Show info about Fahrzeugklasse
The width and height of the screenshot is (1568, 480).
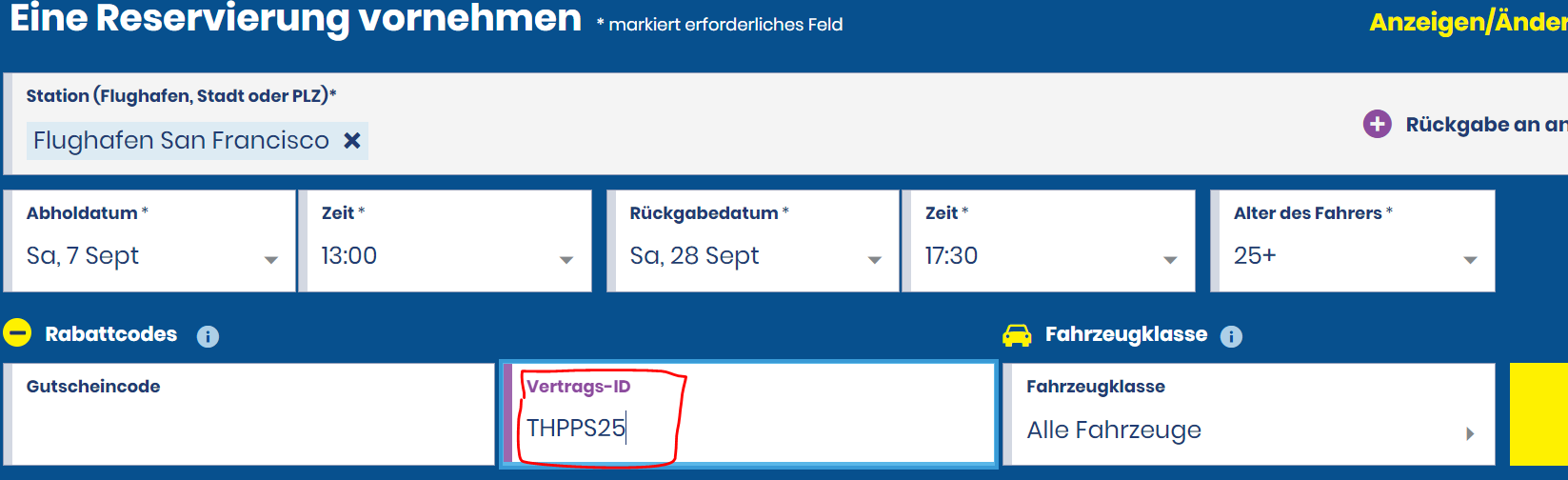click(1231, 336)
